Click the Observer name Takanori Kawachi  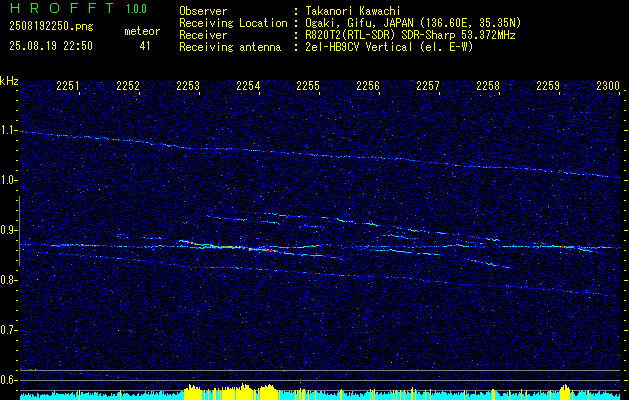point(351,11)
